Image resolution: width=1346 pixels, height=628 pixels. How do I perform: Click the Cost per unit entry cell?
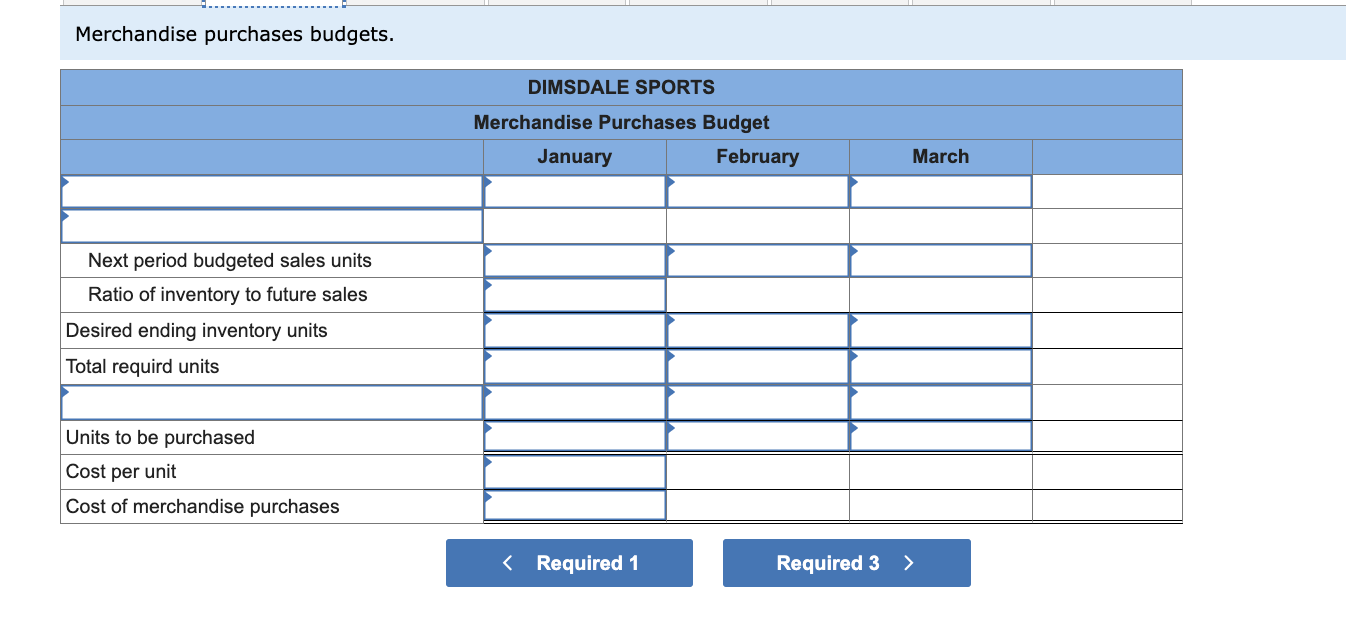tap(574, 471)
